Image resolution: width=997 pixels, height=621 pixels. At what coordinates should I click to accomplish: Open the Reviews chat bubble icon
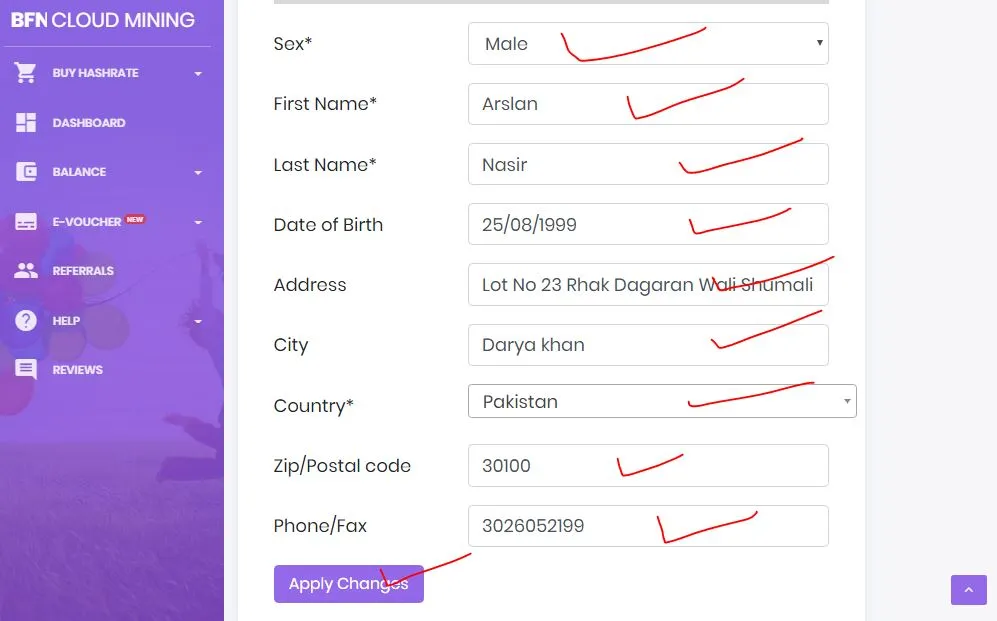click(25, 370)
